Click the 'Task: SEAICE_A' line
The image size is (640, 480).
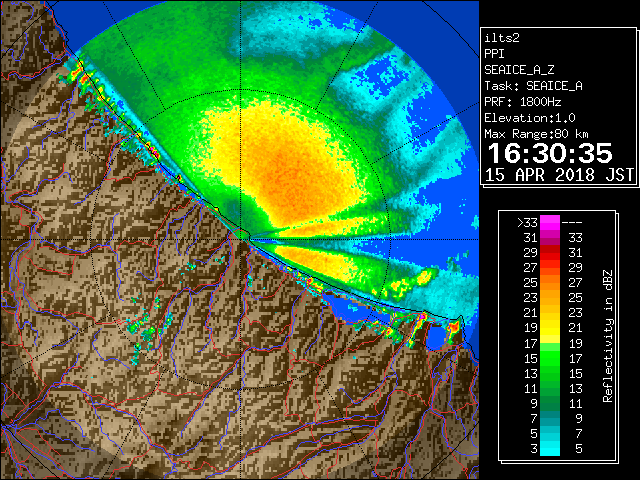point(533,86)
